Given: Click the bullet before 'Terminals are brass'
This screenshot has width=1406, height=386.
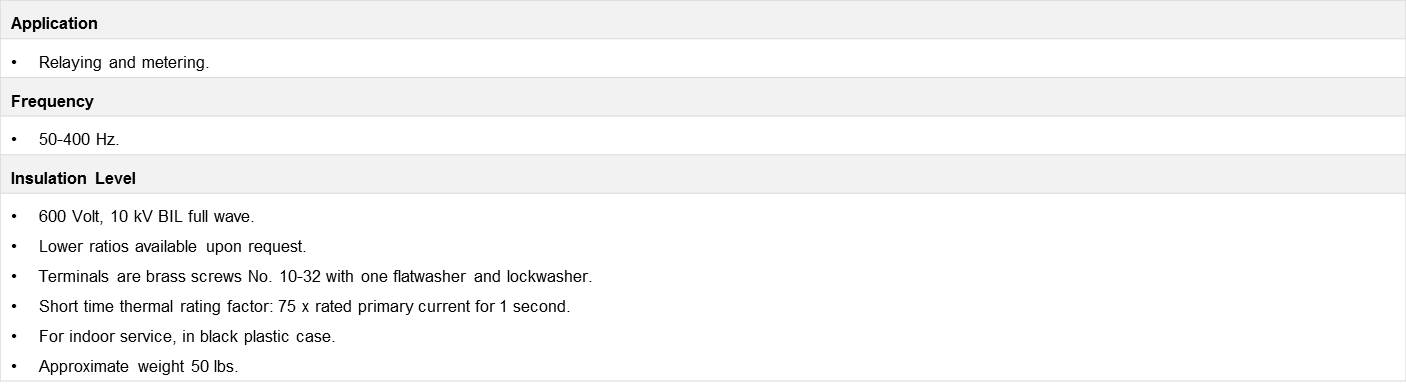Looking at the screenshot, I should coord(15,276).
